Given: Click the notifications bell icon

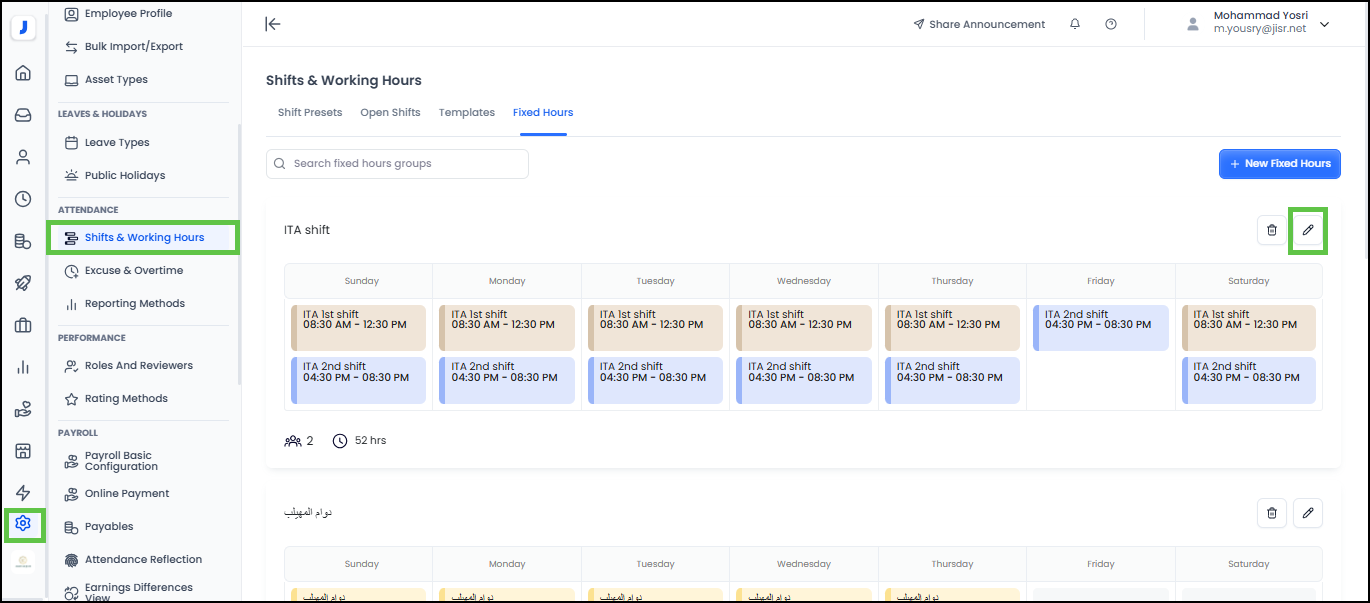Looking at the screenshot, I should point(1075,24).
